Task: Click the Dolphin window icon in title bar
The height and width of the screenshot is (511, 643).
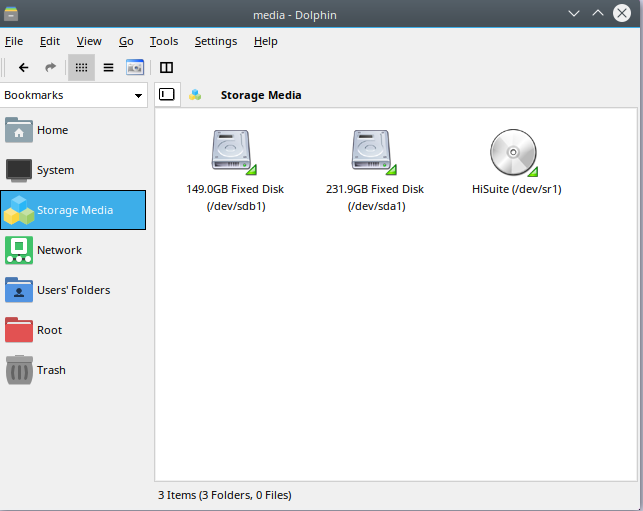Action: pos(11,14)
